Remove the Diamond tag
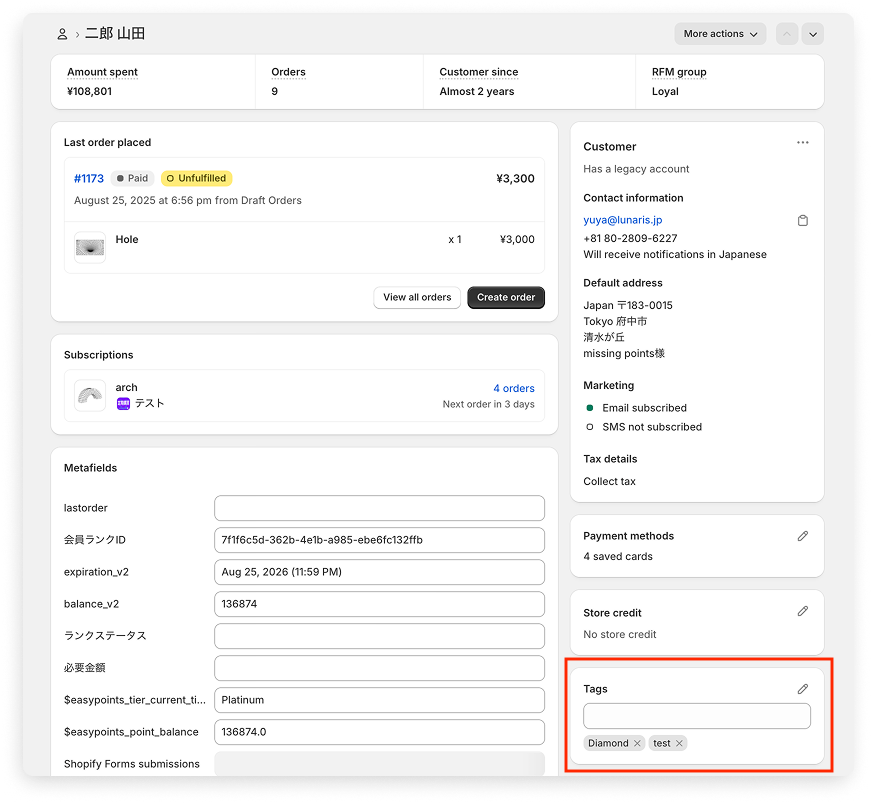 click(x=638, y=743)
